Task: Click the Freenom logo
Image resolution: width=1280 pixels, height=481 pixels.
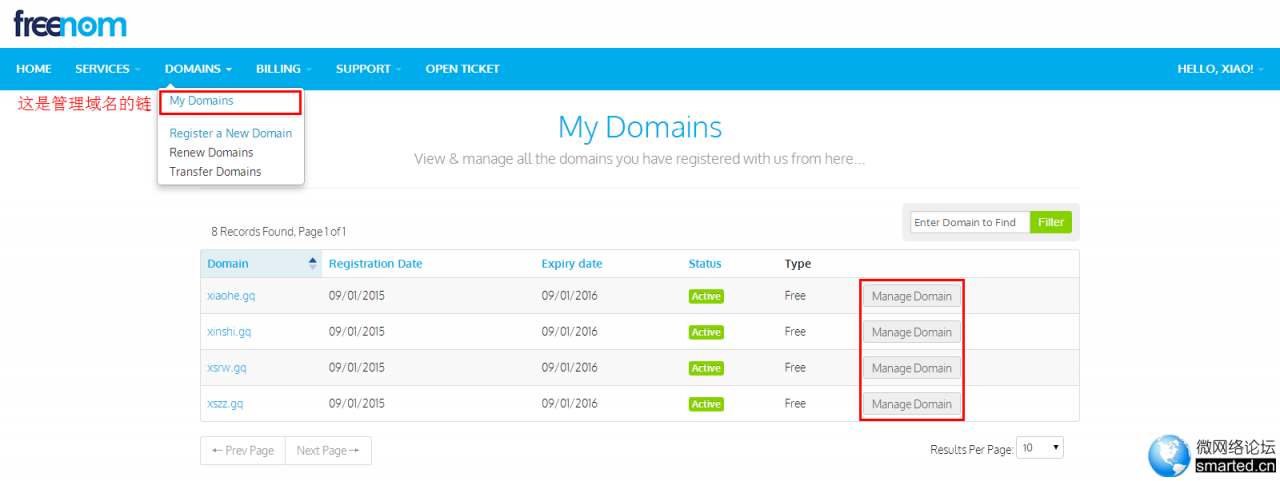Action: click(x=70, y=24)
